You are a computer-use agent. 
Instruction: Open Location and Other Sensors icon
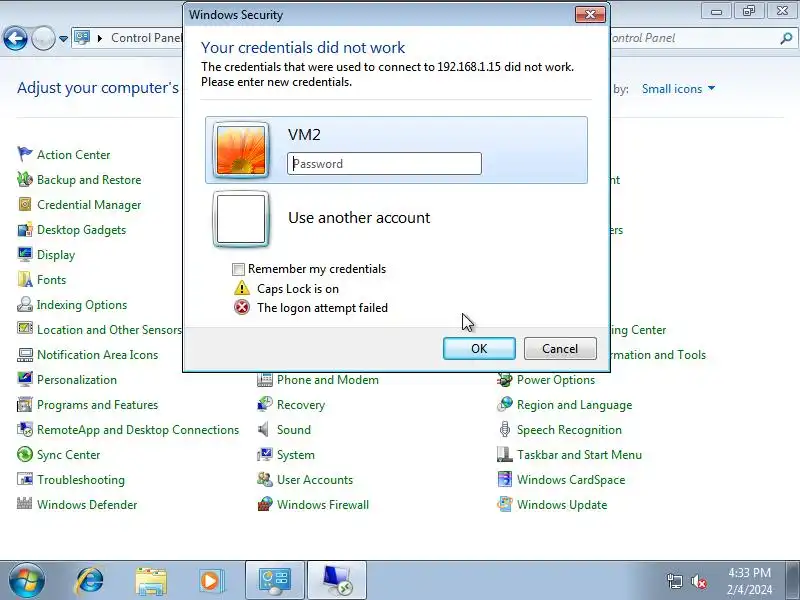(24, 329)
